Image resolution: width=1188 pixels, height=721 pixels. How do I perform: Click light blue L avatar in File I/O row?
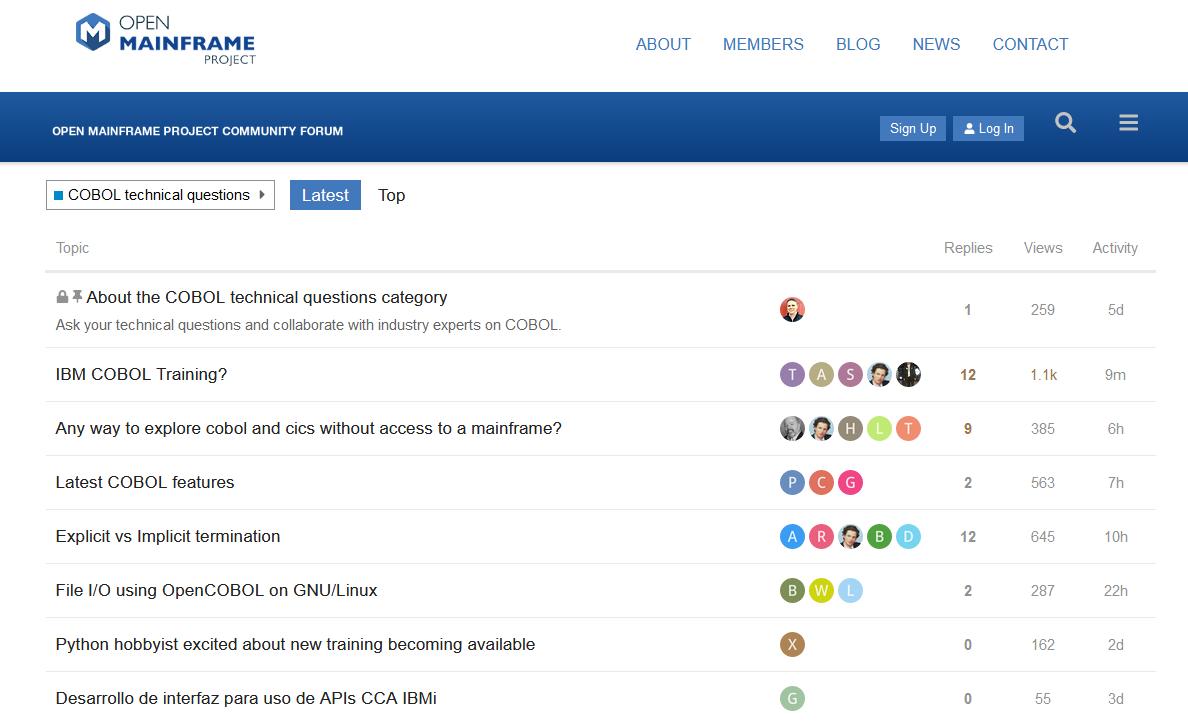click(x=850, y=591)
